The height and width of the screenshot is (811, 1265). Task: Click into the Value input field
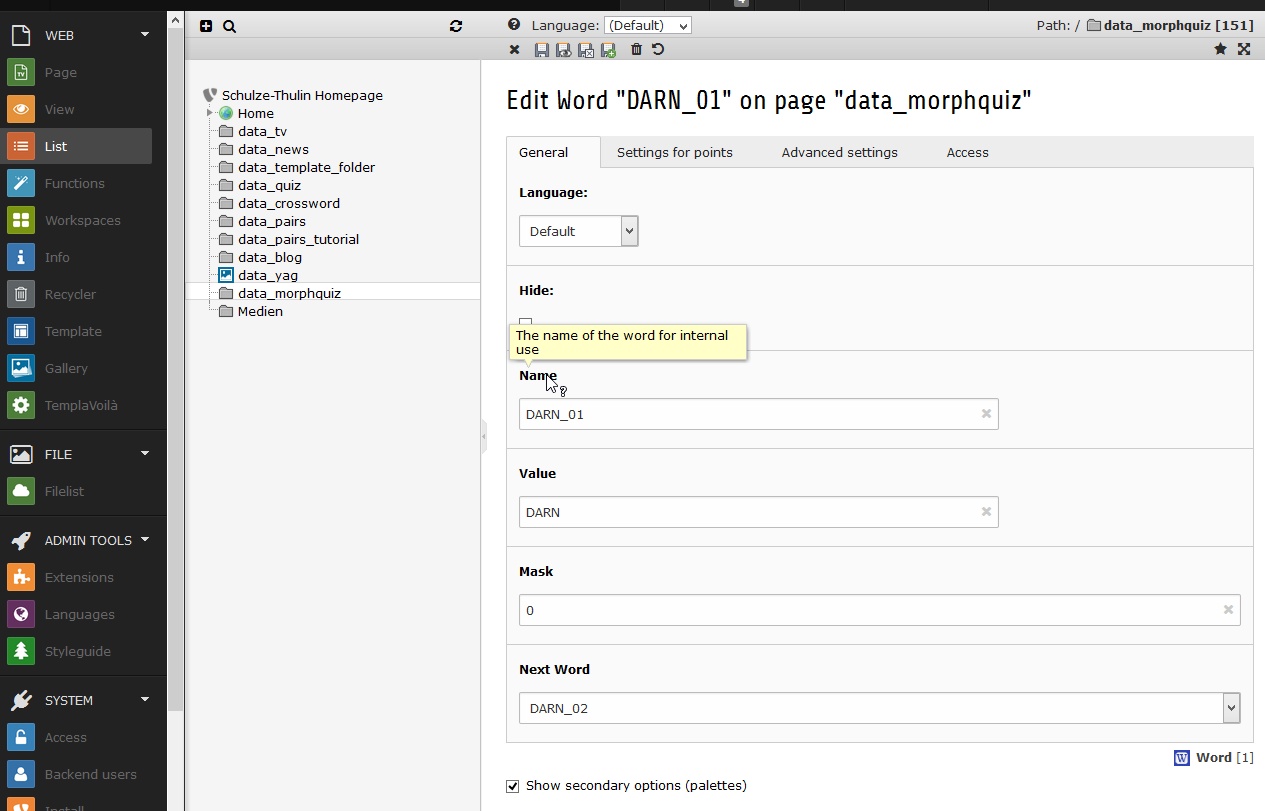758,512
